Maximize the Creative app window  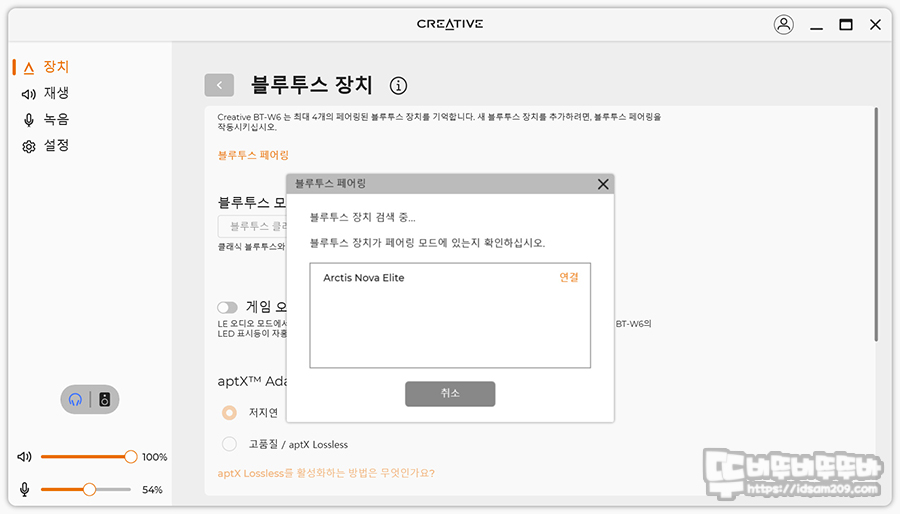pos(845,24)
